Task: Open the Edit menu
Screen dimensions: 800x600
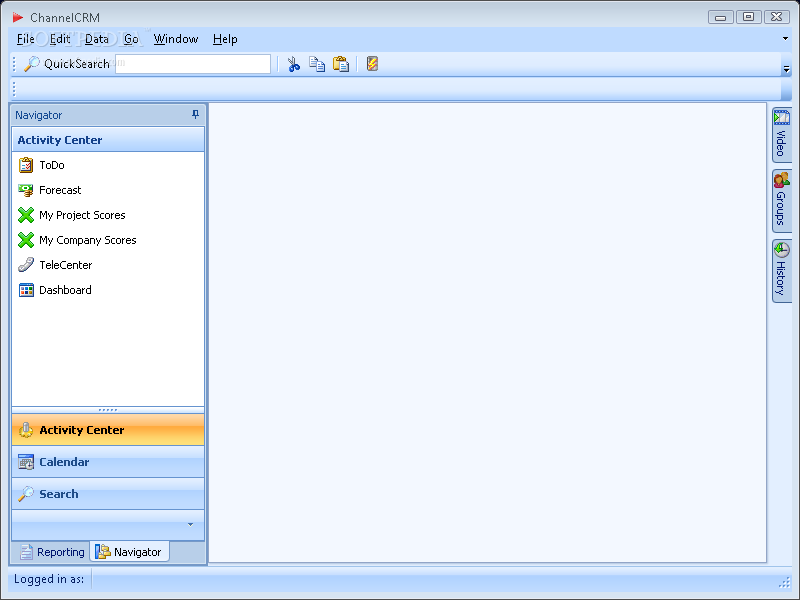Action: (60, 39)
